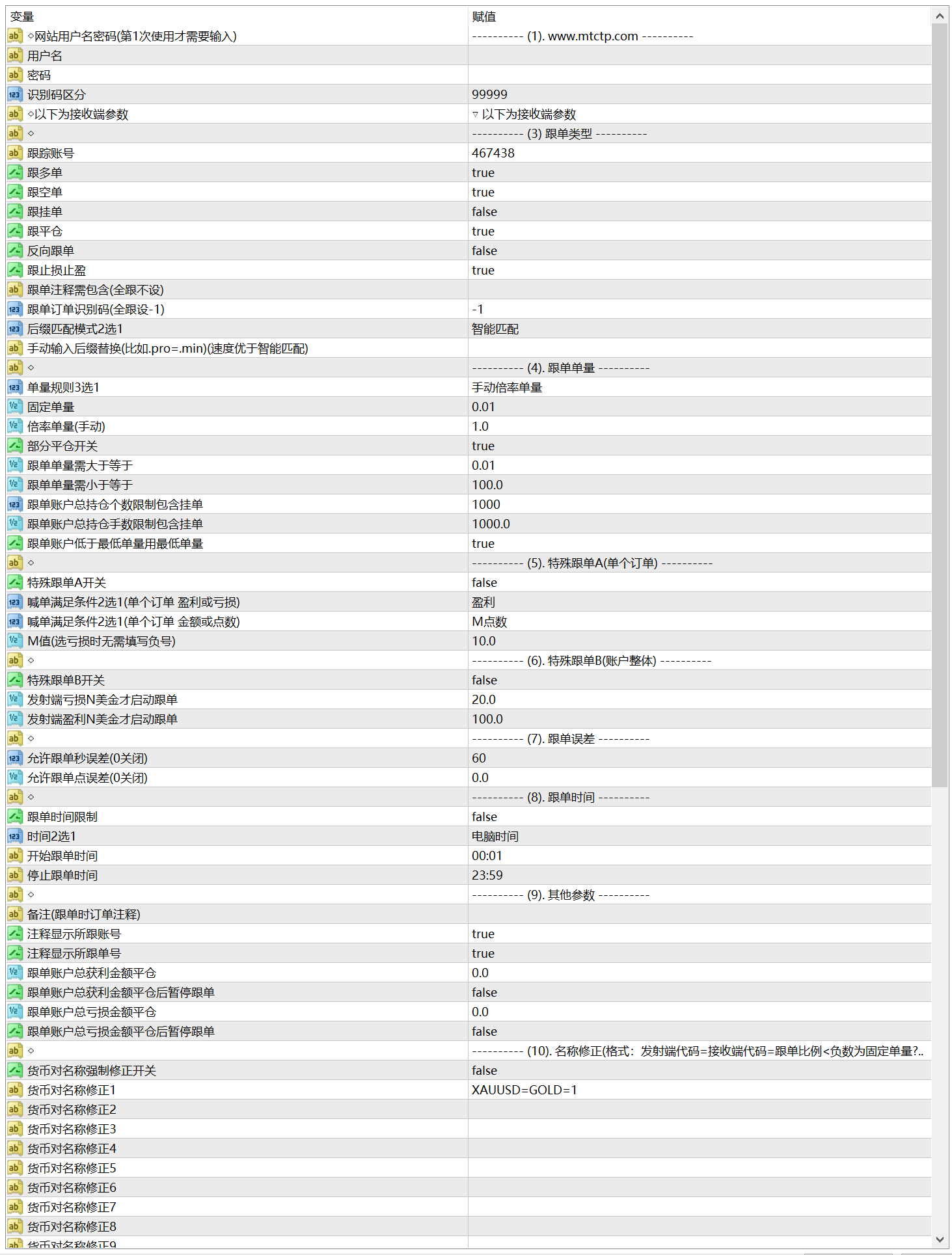Select the 手动输入后缀替换 row label
Viewport: 952px width, 1255px height.
[168, 348]
